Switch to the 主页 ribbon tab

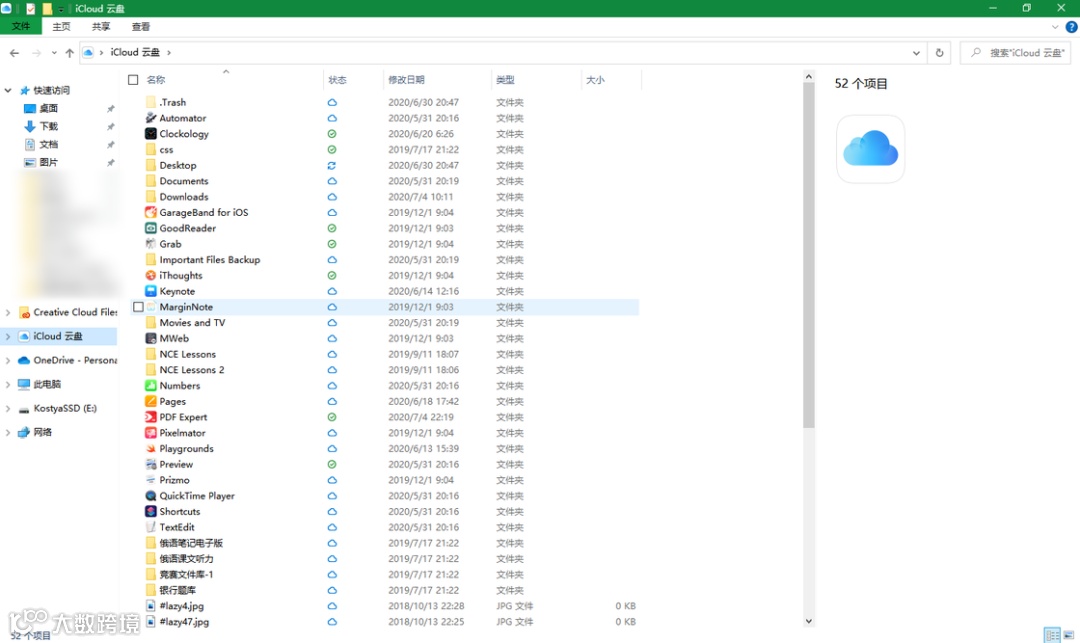(x=61, y=26)
